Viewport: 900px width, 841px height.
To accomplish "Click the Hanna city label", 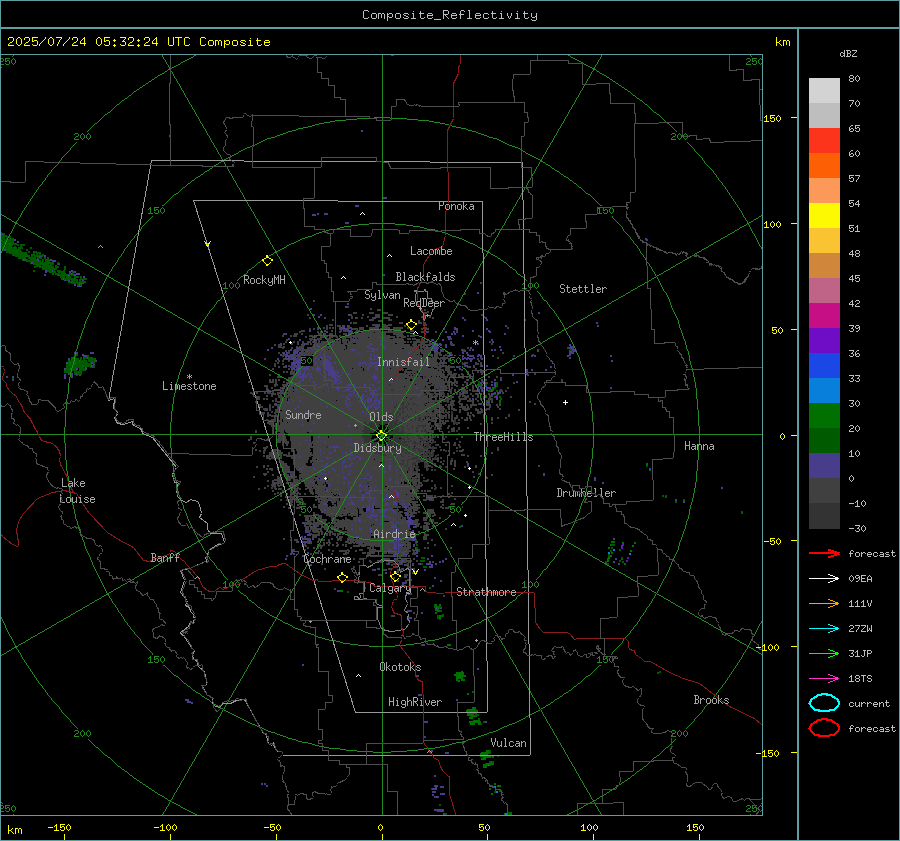I will click(x=699, y=446).
